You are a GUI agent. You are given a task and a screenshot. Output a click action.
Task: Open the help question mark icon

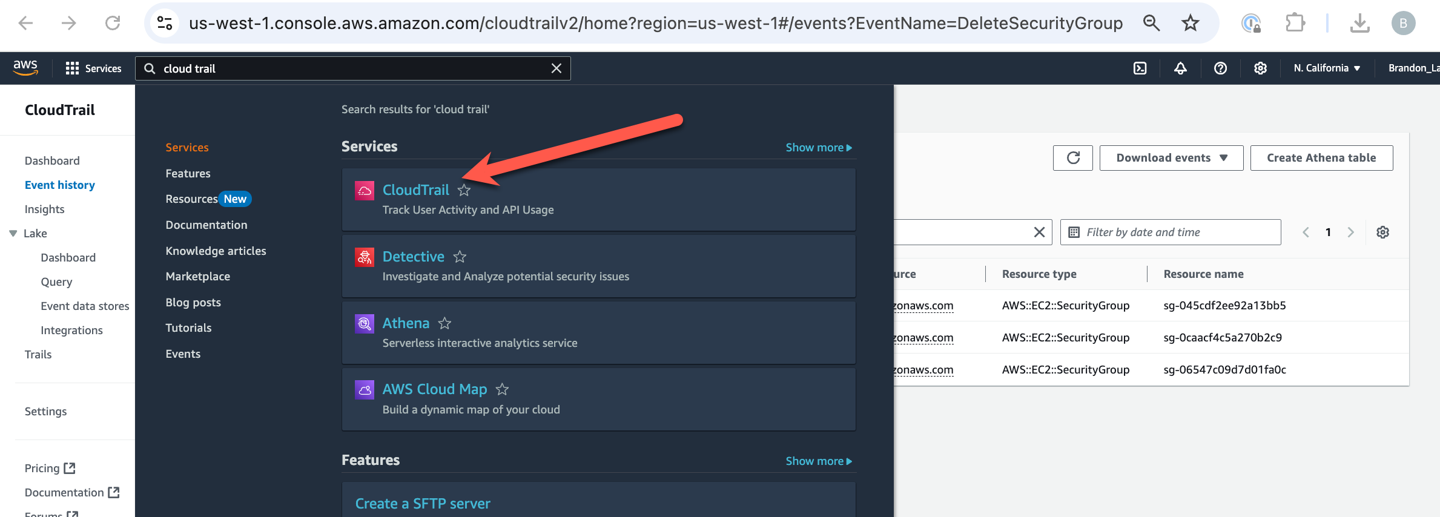point(1220,68)
